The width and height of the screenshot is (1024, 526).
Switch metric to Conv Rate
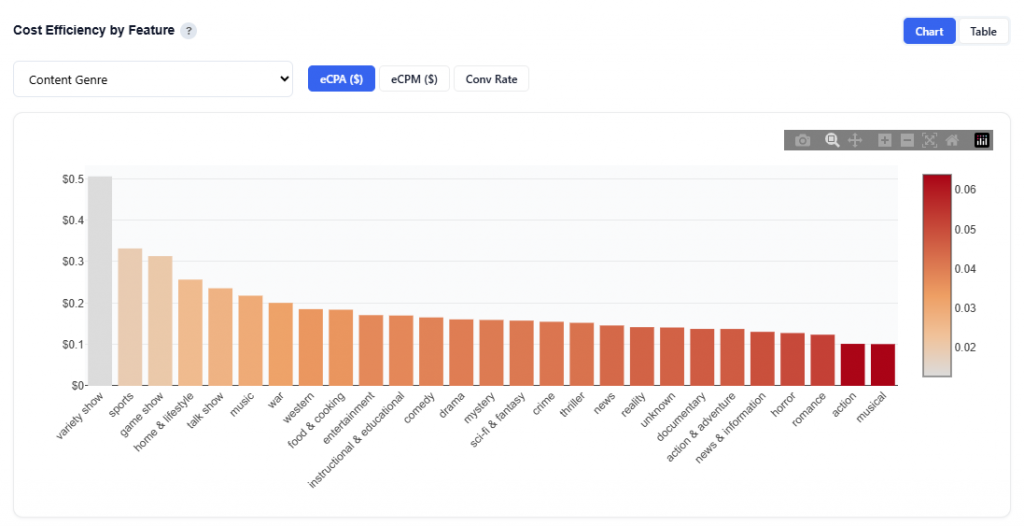(x=491, y=79)
